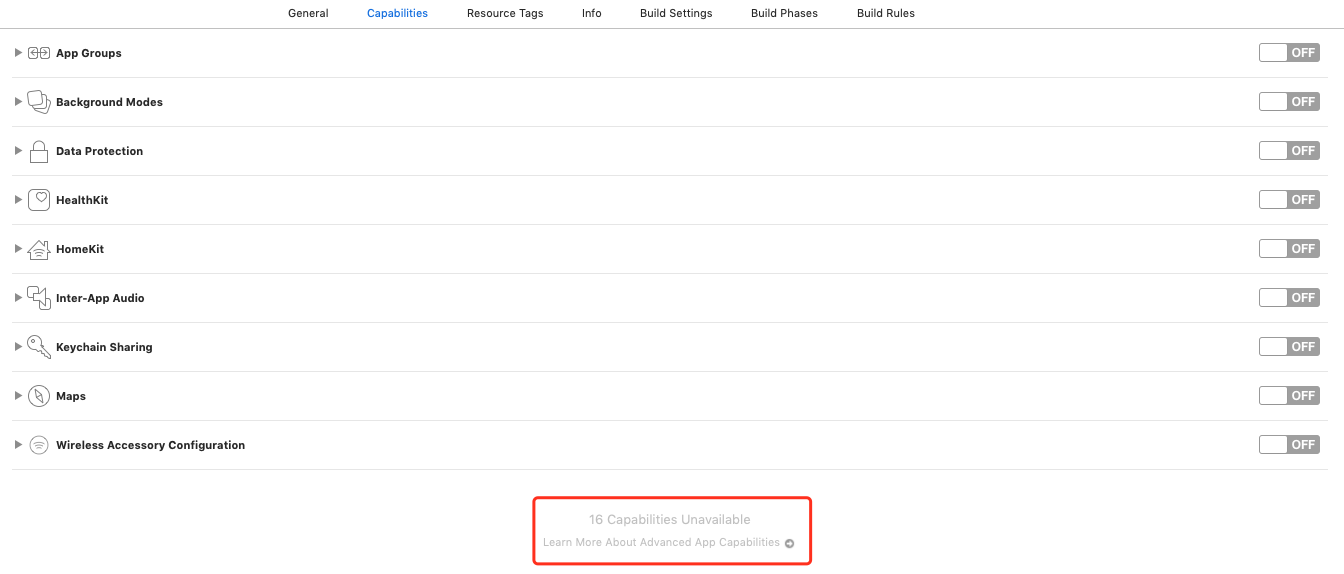This screenshot has height=574, width=1344.
Task: Toggle Data Protection switch on
Action: point(1289,151)
